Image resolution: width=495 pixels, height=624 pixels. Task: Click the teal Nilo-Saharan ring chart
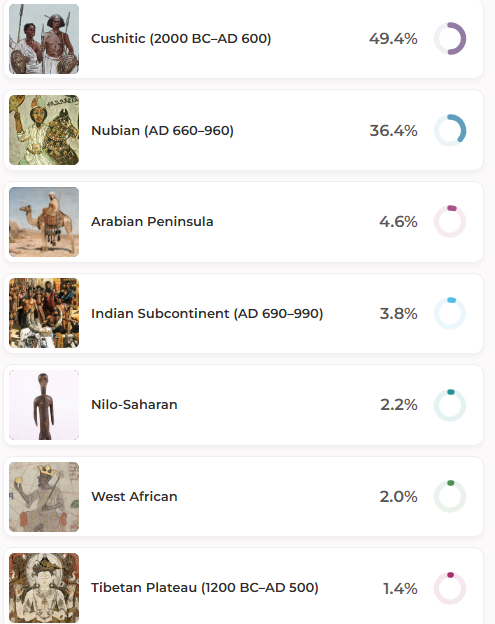450,405
